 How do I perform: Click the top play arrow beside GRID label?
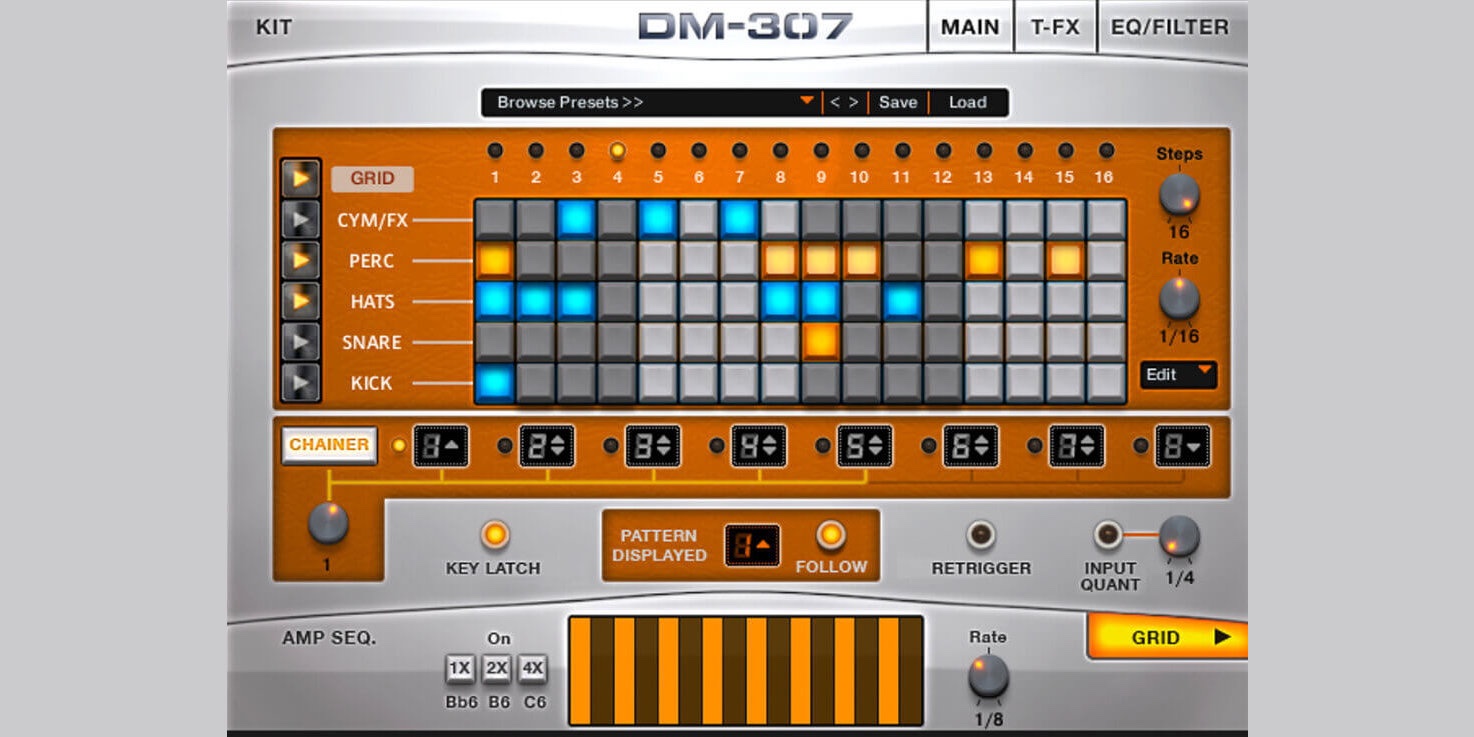coord(301,178)
